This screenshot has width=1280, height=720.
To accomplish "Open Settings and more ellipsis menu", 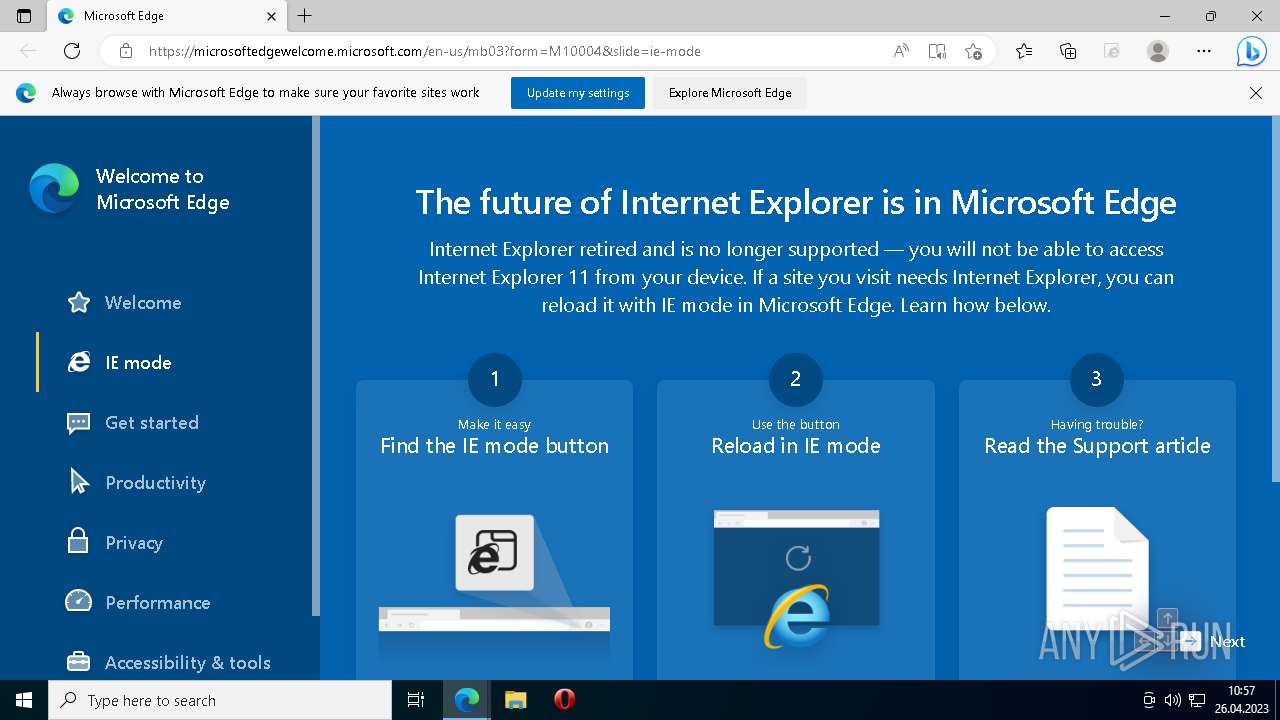I will pyautogui.click(x=1204, y=51).
